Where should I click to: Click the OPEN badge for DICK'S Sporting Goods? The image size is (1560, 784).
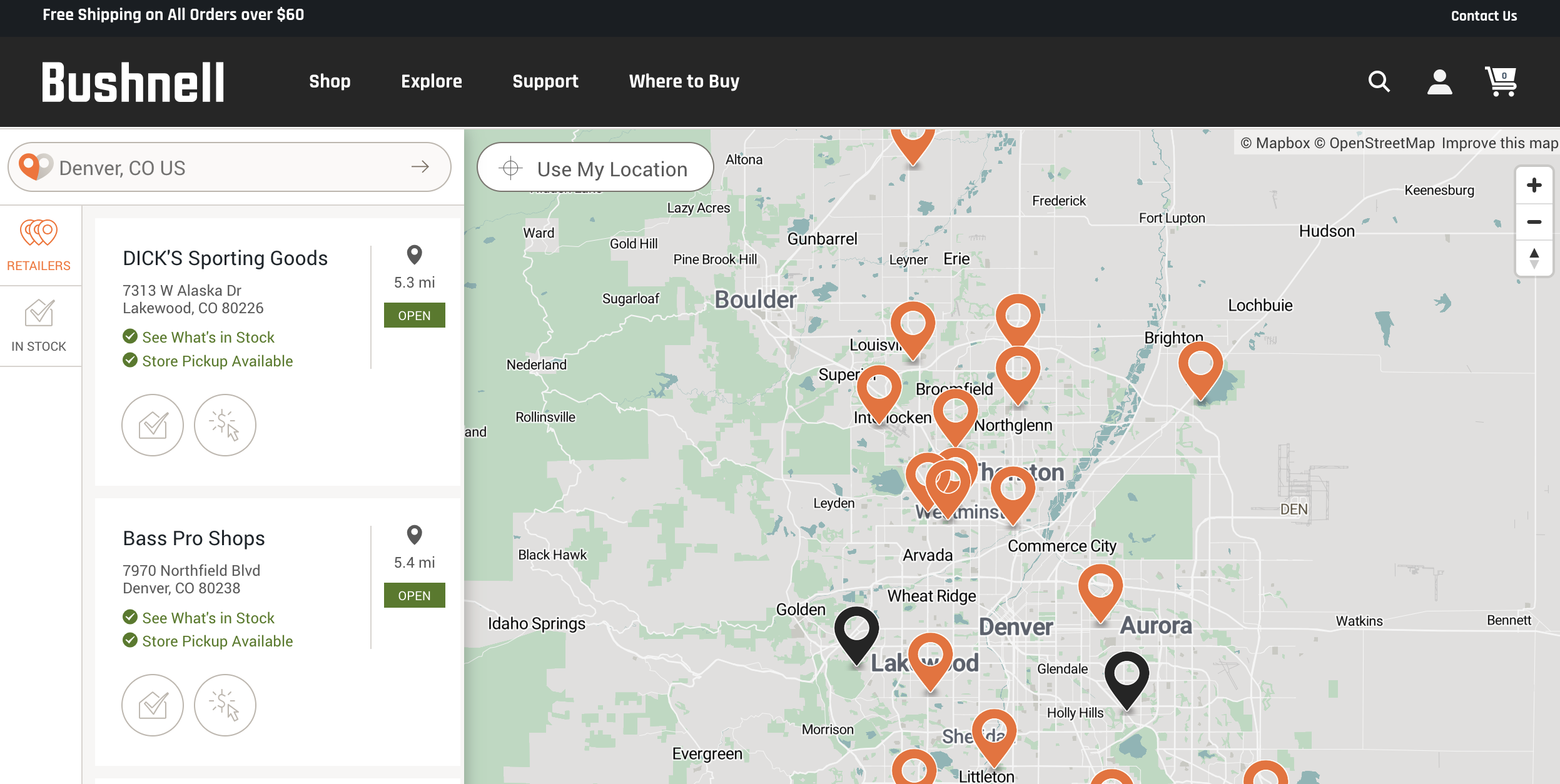pos(414,316)
